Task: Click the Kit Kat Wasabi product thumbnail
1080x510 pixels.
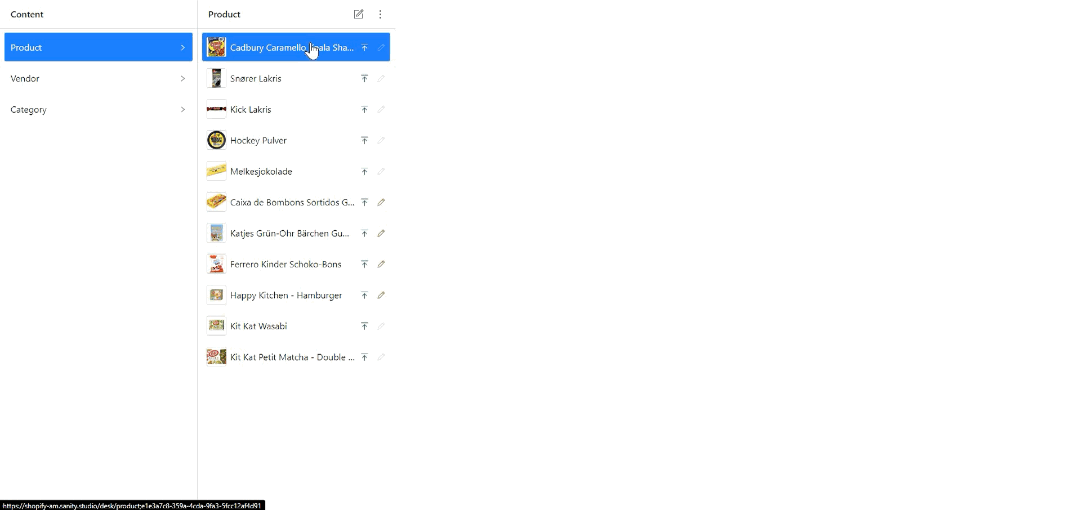Action: click(216, 326)
